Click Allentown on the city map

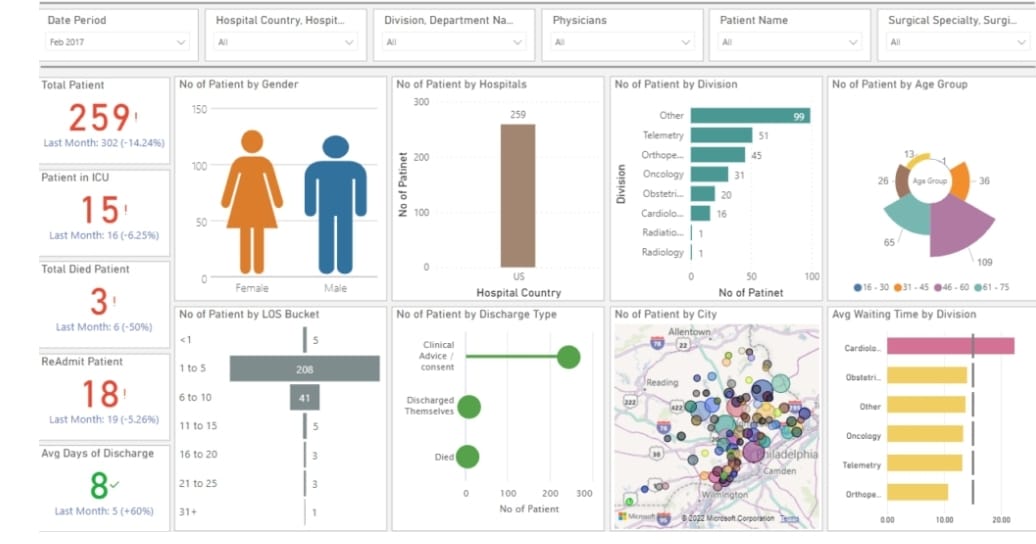[x=689, y=331]
